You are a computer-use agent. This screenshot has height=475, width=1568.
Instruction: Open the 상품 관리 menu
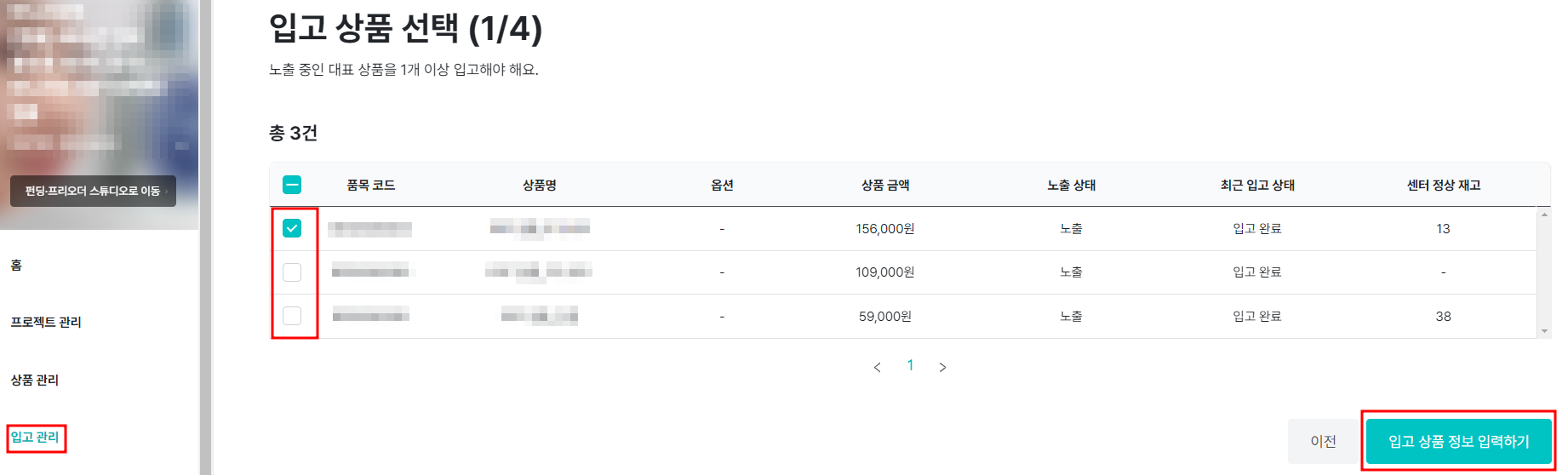[x=35, y=380]
